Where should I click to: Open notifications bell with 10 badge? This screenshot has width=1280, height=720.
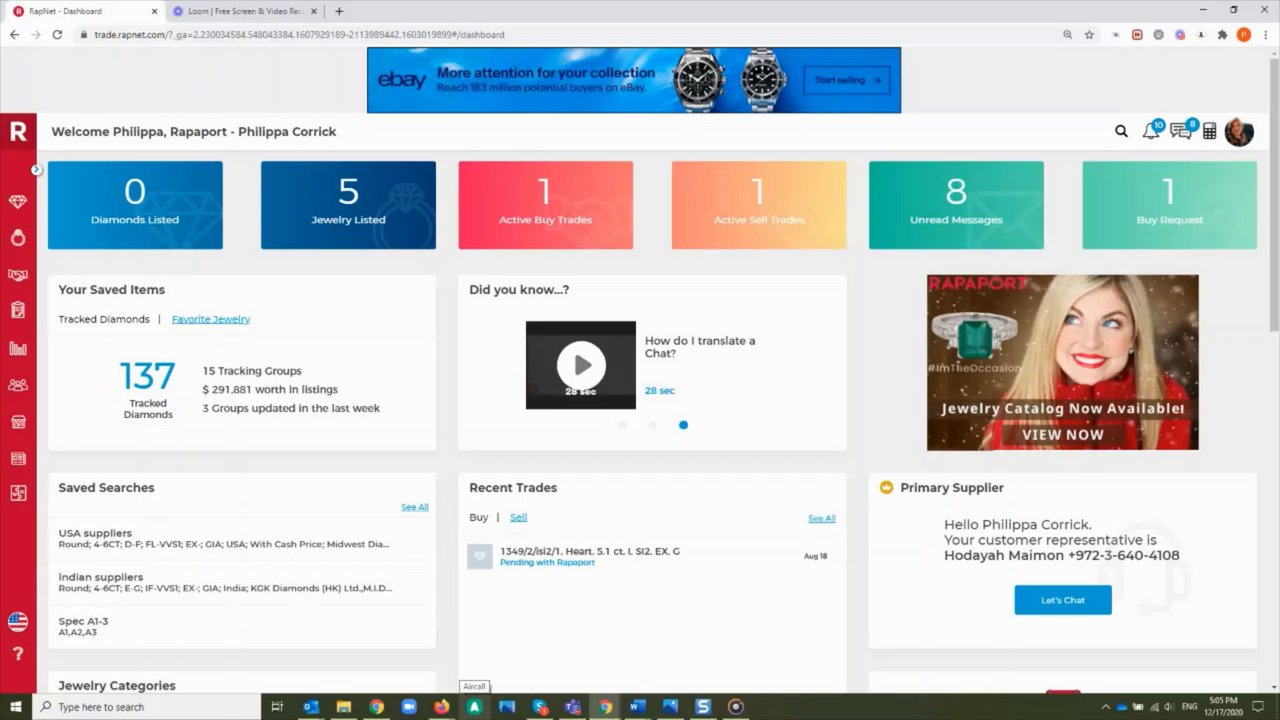(x=1152, y=131)
